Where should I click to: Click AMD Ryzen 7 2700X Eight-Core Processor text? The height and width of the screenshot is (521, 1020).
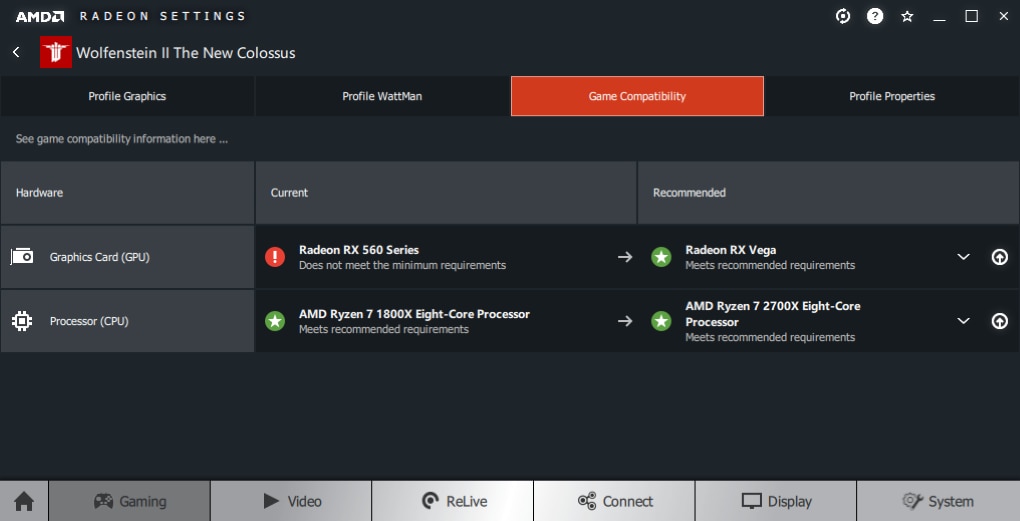(x=773, y=314)
